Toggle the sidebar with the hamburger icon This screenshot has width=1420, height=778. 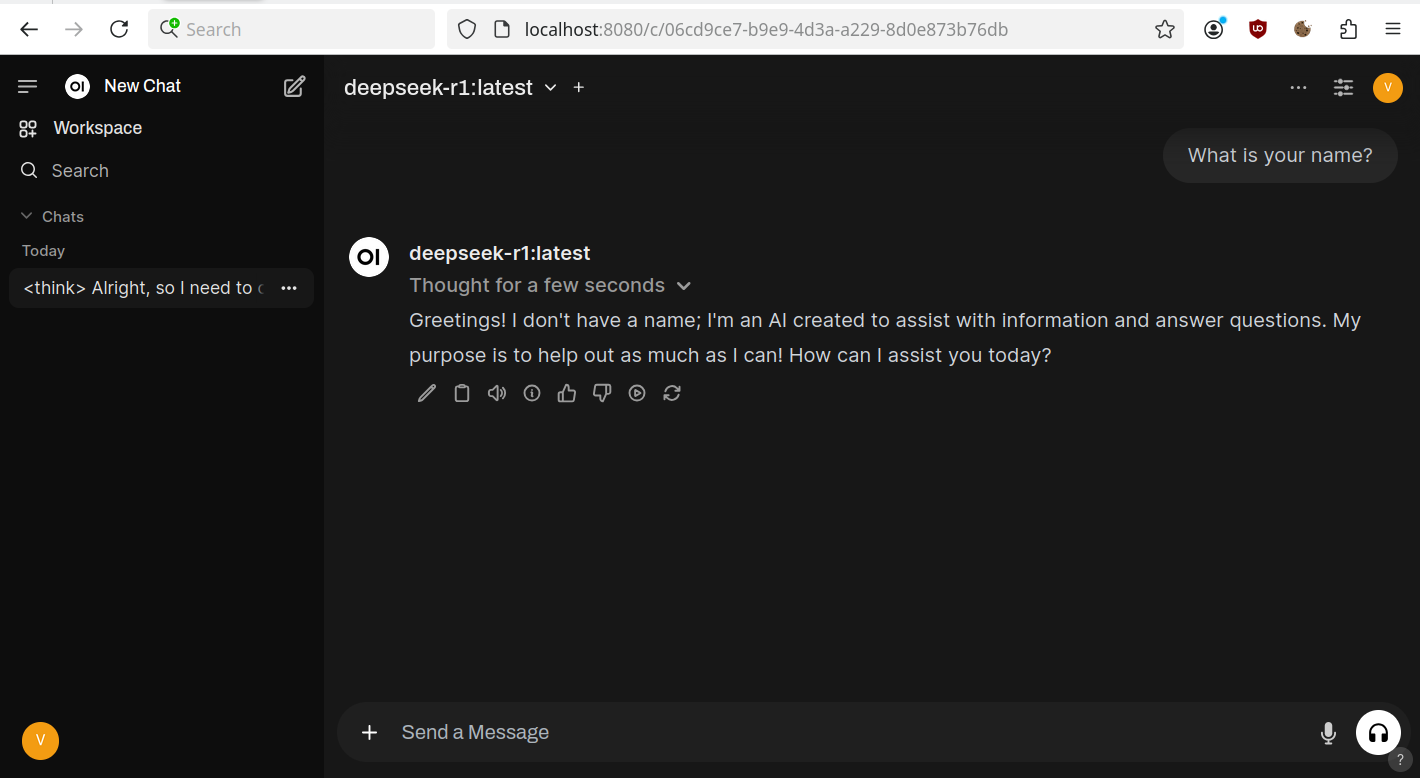pyautogui.click(x=28, y=86)
